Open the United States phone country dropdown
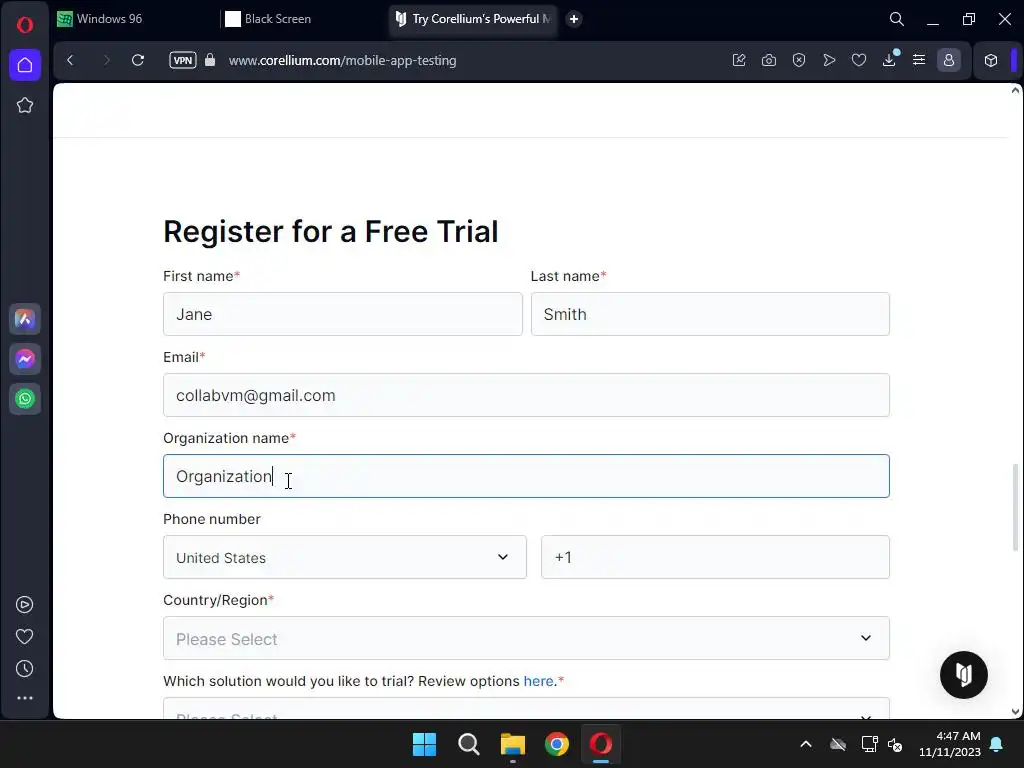The height and width of the screenshot is (768, 1024). click(x=345, y=557)
